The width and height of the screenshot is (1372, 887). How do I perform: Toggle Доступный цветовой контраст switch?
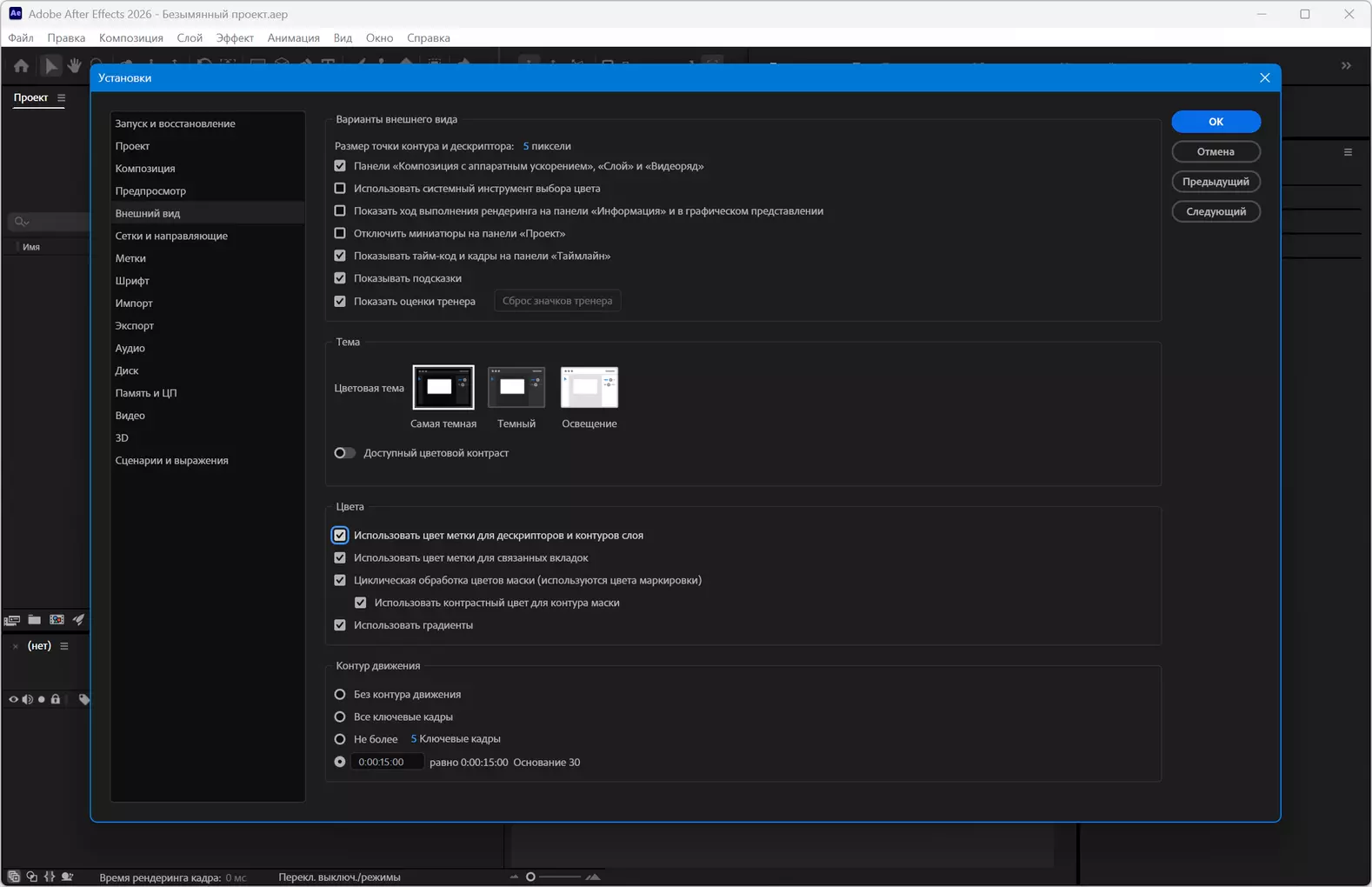(345, 453)
